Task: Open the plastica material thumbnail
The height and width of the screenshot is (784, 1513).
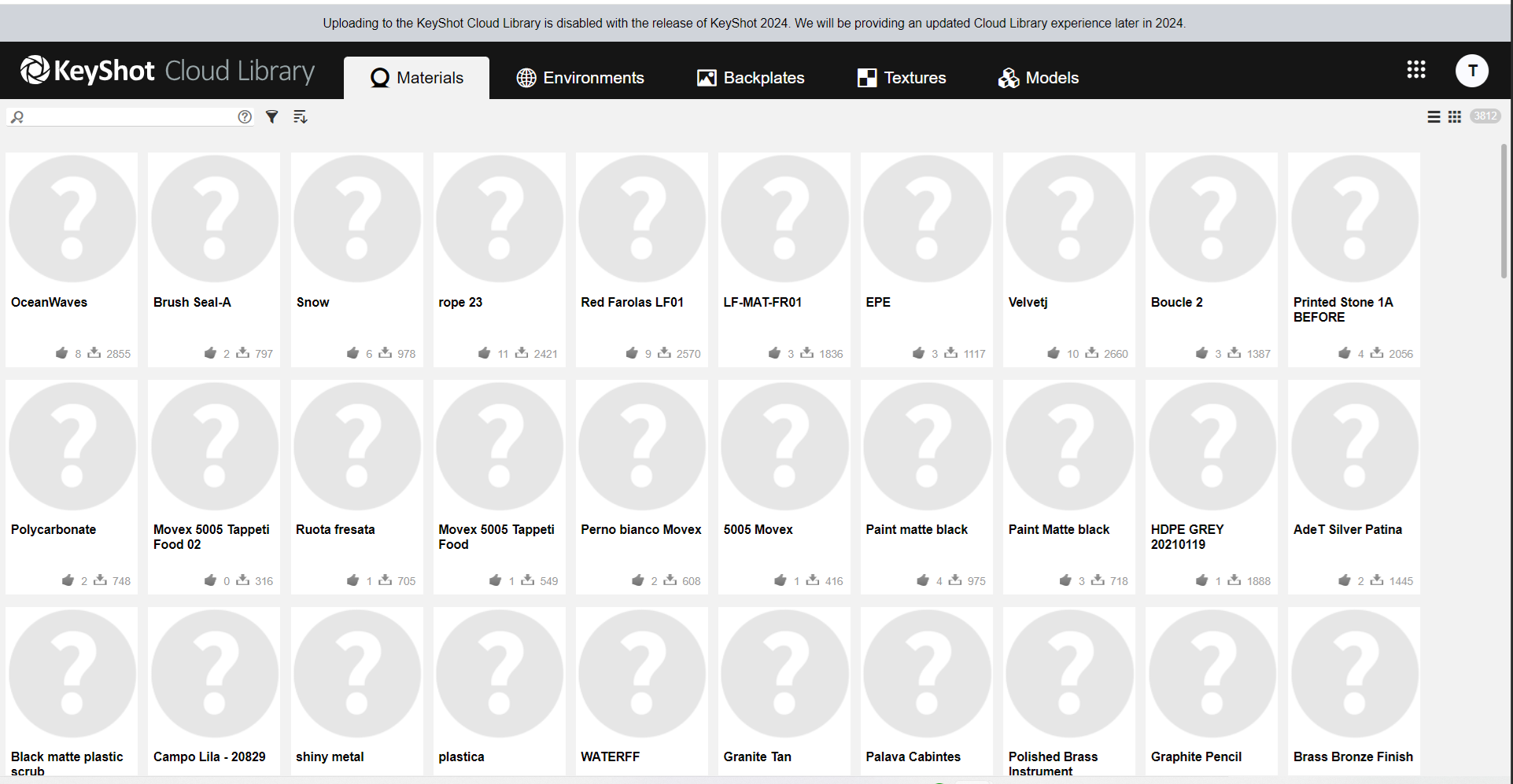Action: coord(500,673)
